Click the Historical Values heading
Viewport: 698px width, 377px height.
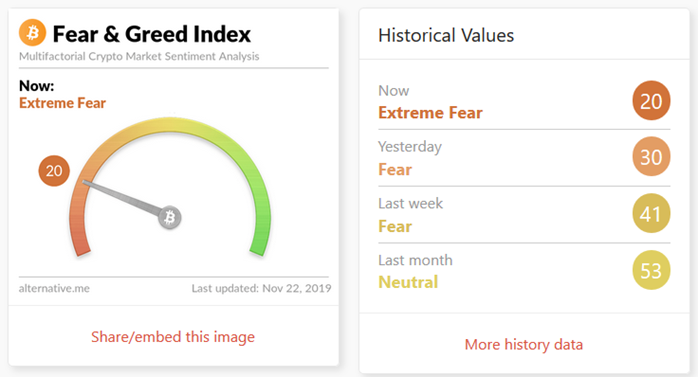(x=446, y=36)
